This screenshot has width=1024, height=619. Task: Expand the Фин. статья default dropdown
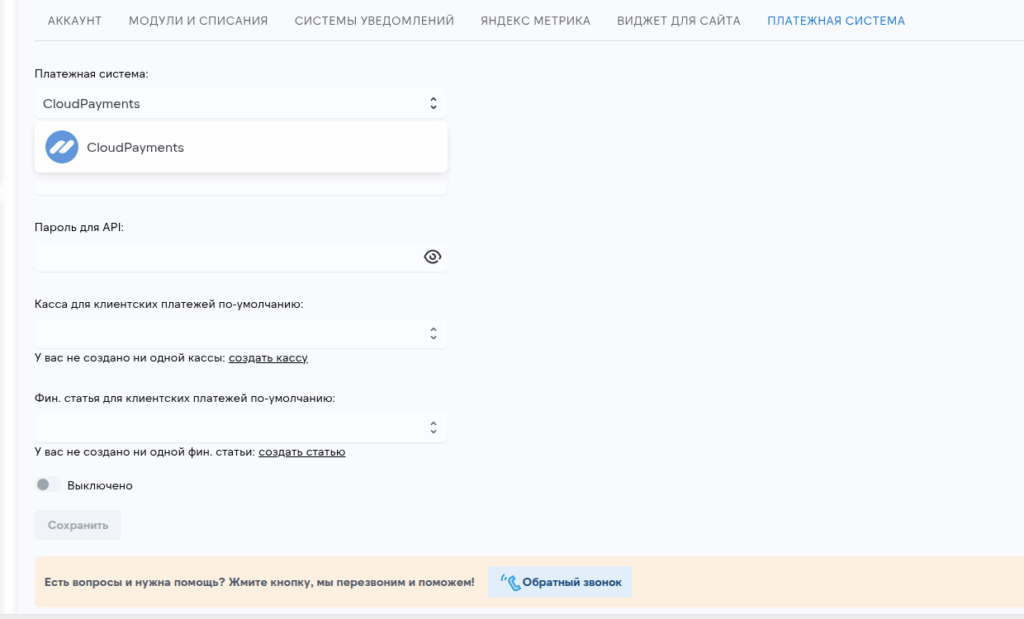tap(240, 427)
